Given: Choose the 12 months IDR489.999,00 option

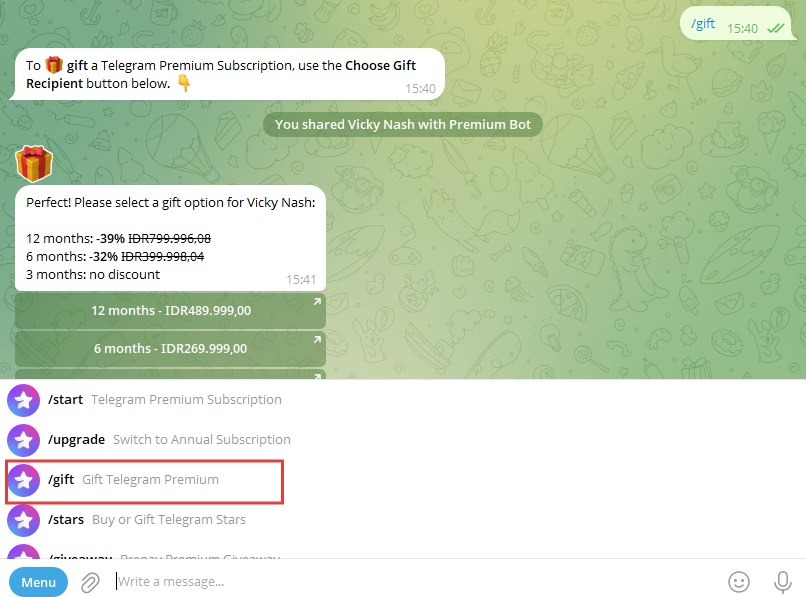Looking at the screenshot, I should coord(171,311).
